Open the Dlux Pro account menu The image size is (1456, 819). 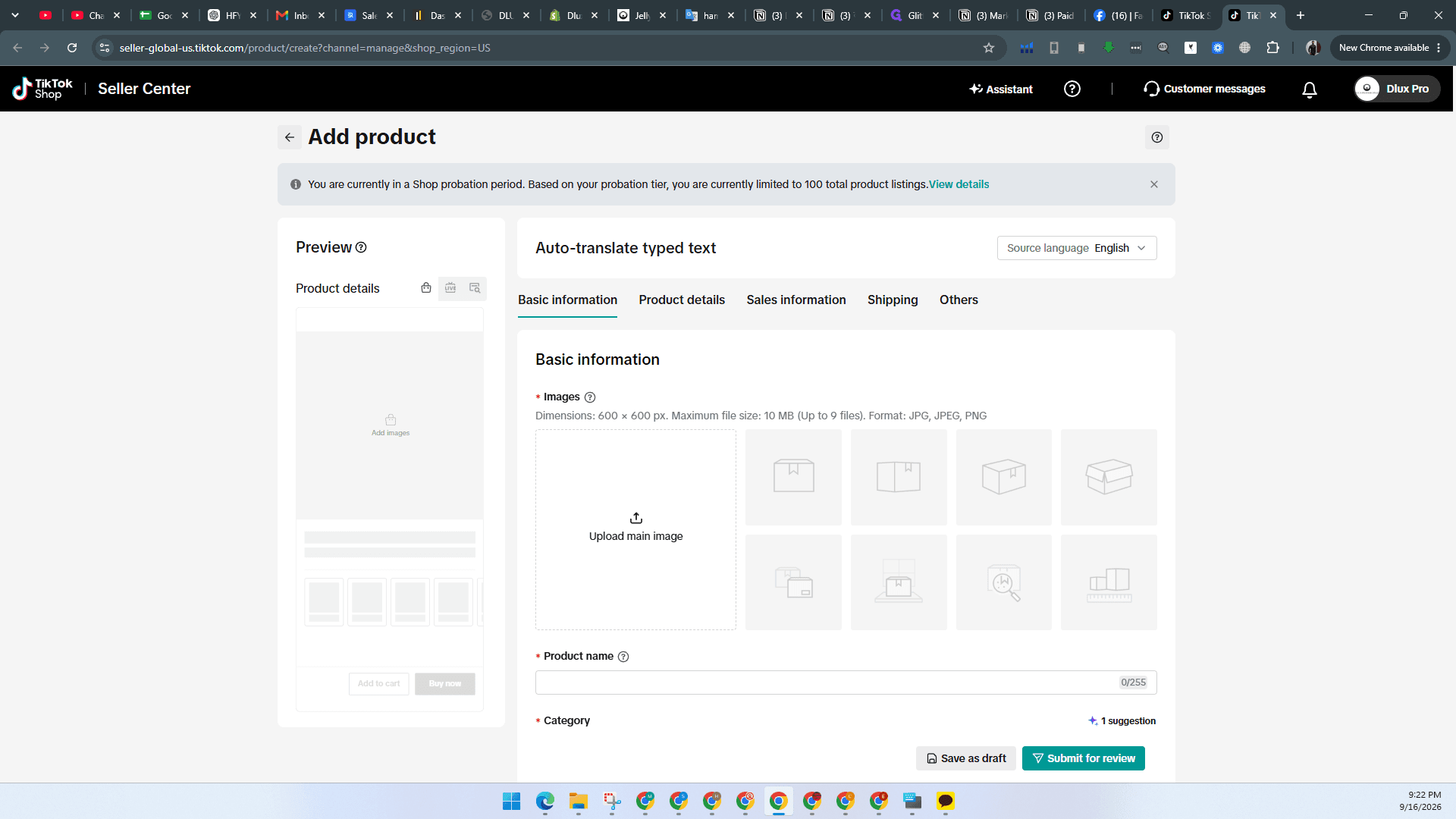[1396, 89]
